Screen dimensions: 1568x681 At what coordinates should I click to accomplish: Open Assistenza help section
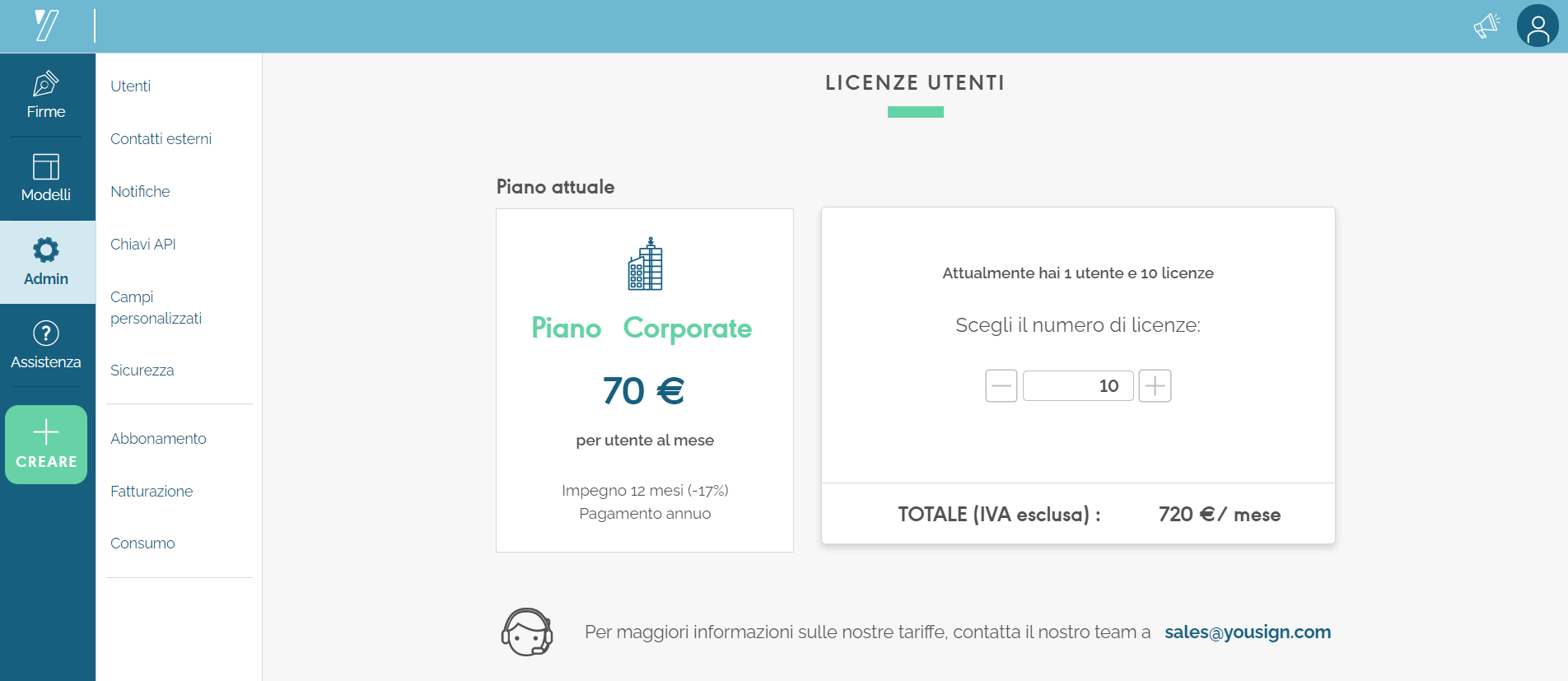[x=46, y=345]
